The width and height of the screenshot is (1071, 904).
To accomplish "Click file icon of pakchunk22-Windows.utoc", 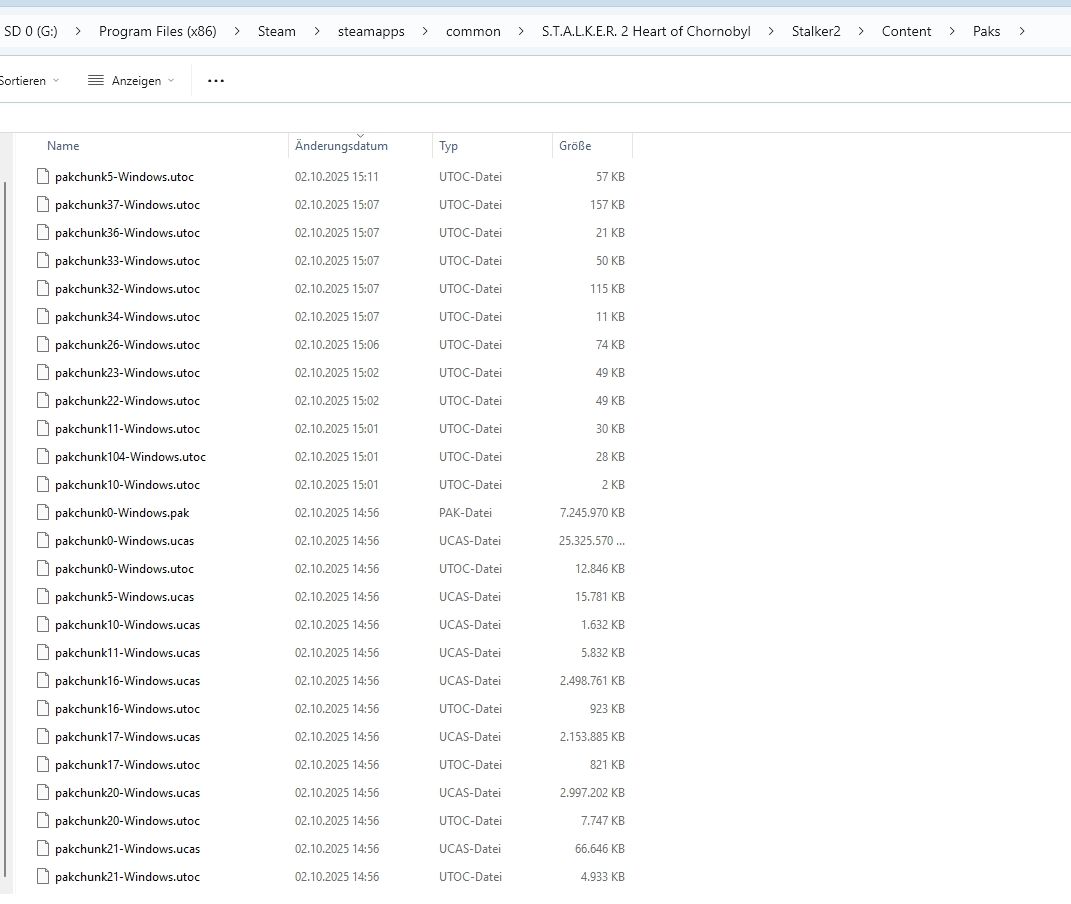I will coord(43,400).
